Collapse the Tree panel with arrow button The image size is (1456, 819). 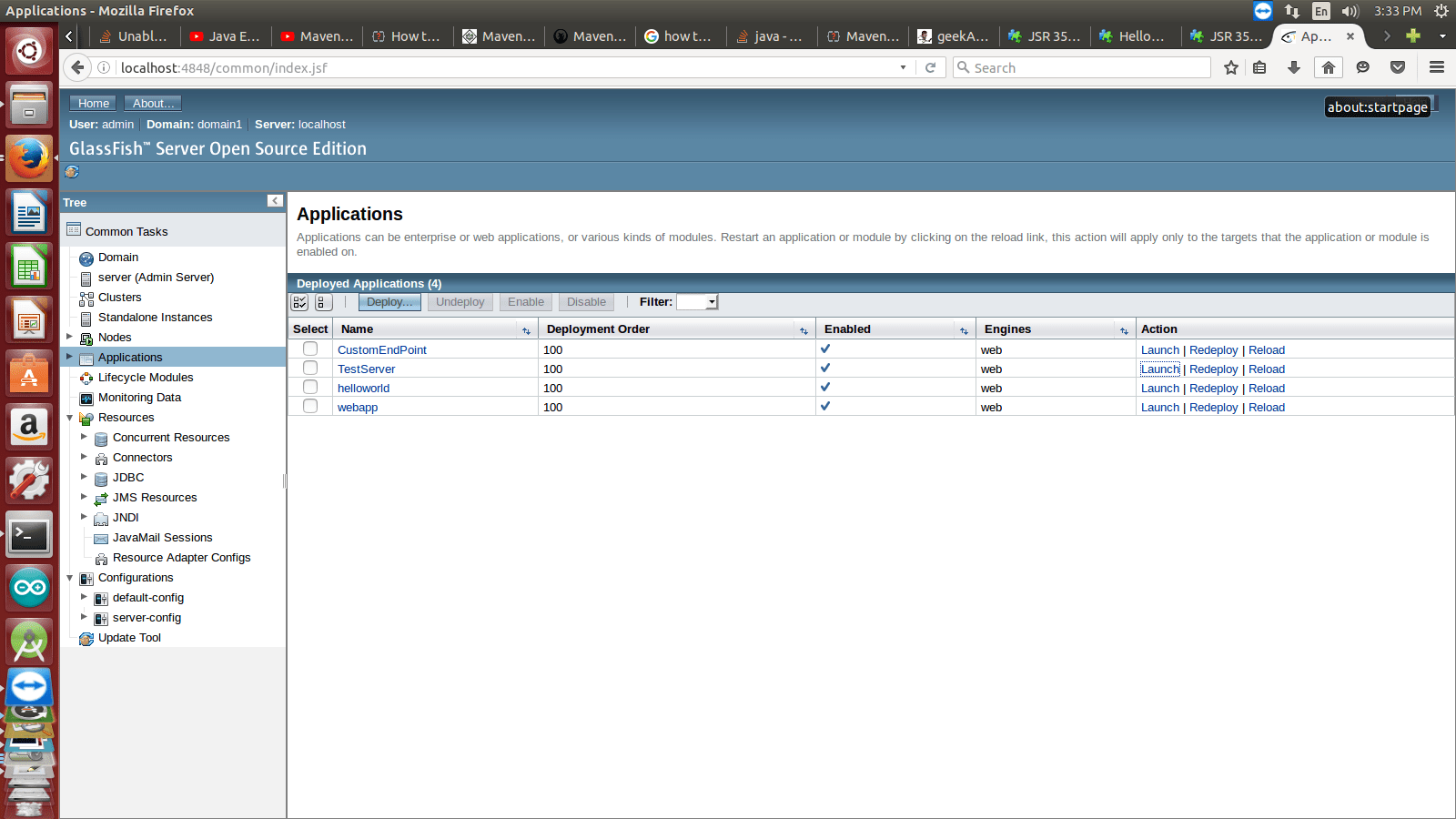tap(275, 201)
